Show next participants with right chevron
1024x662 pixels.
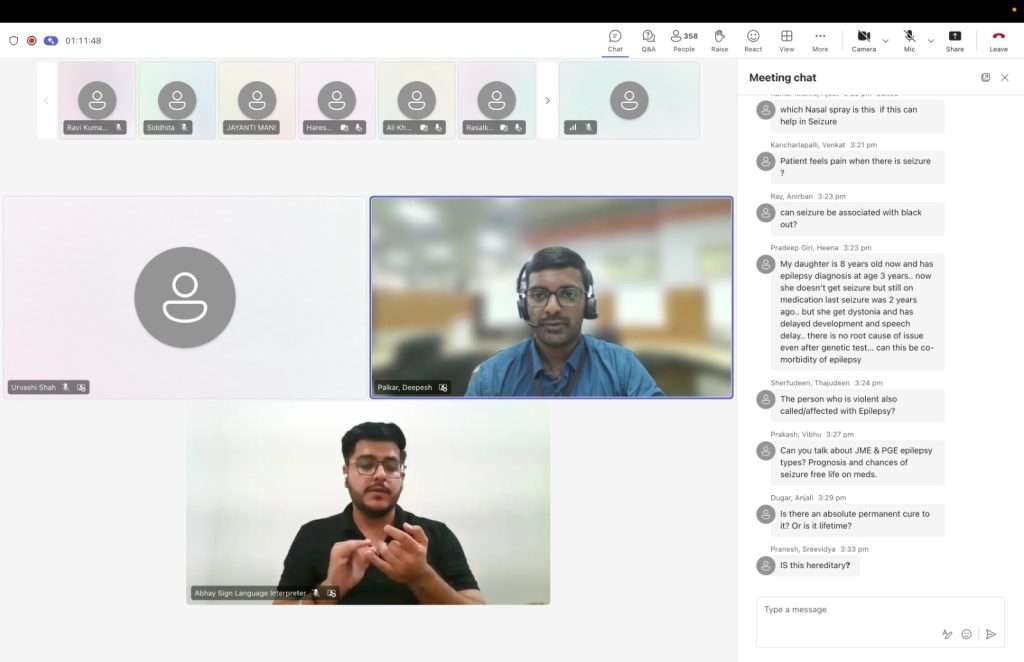(x=547, y=100)
